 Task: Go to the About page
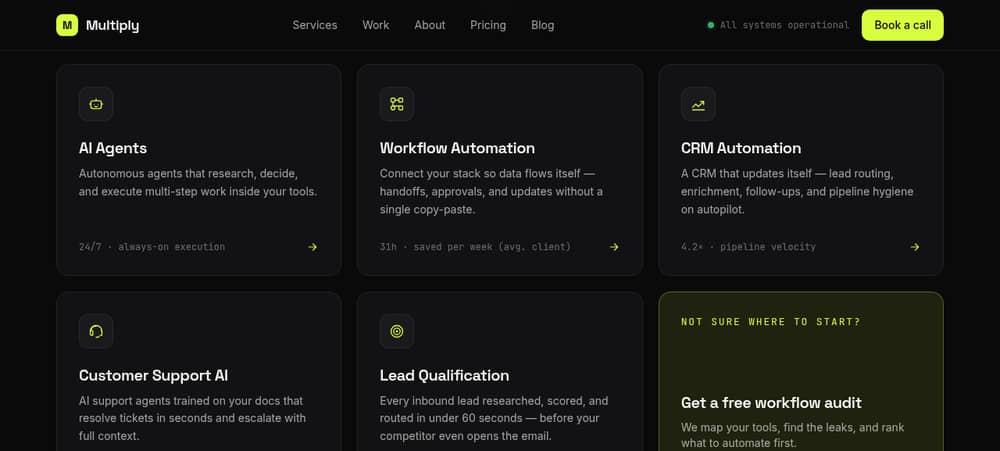click(430, 25)
